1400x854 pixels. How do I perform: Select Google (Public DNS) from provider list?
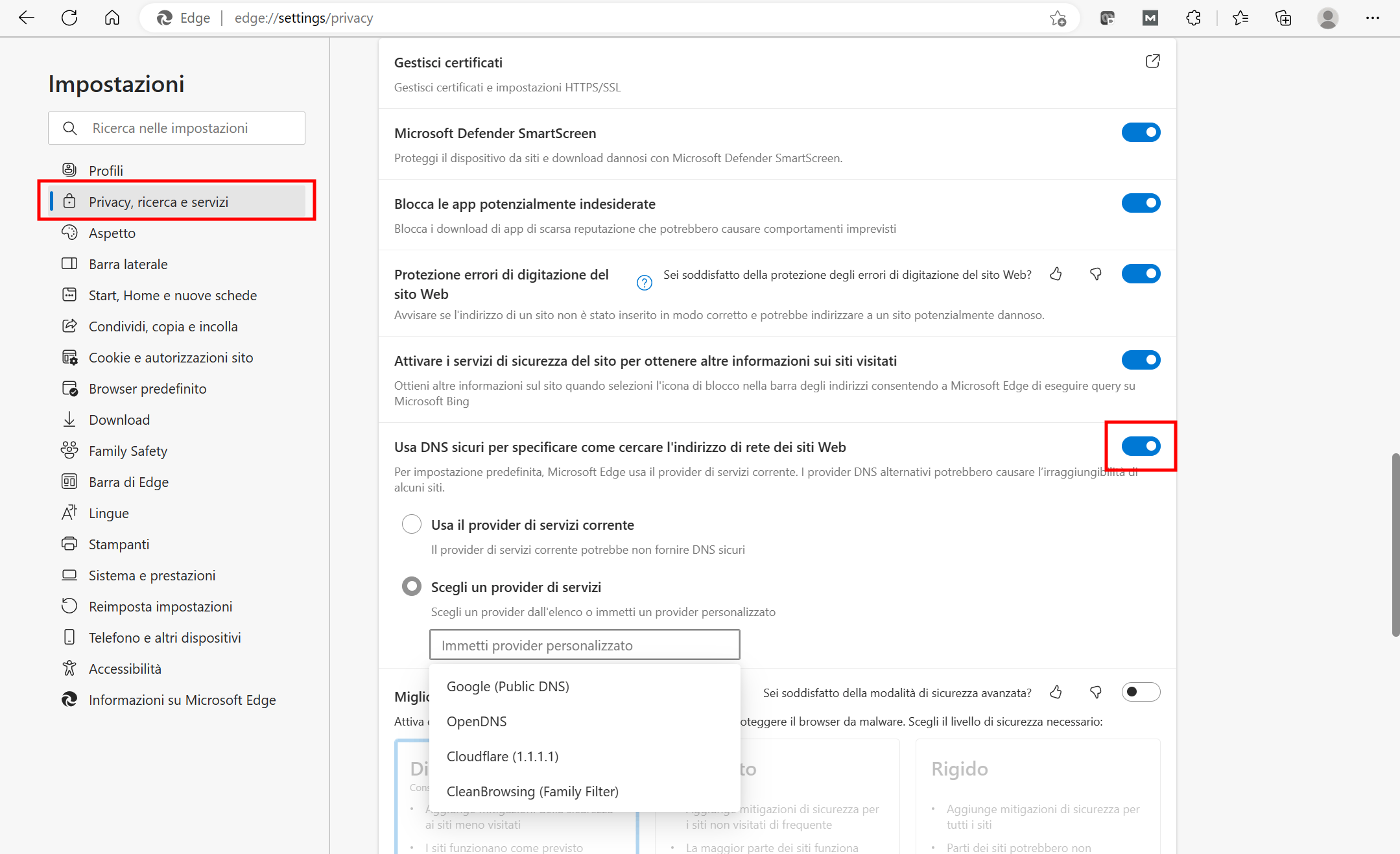pyautogui.click(x=508, y=686)
